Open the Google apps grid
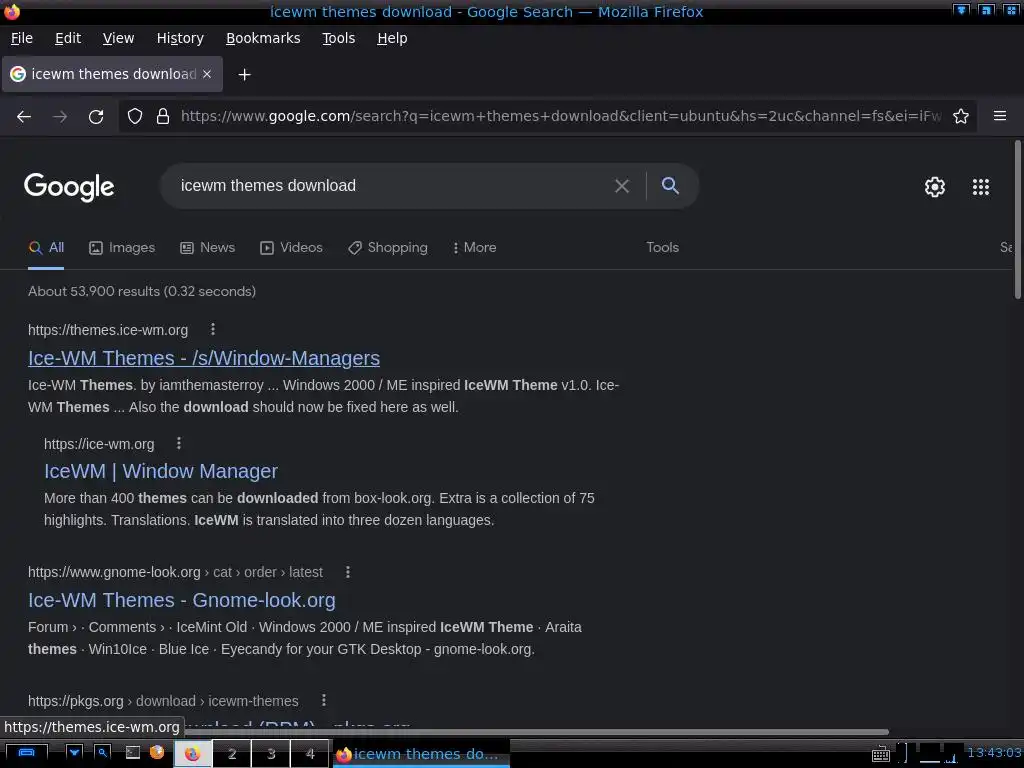The image size is (1024, 768). pyautogui.click(x=981, y=187)
